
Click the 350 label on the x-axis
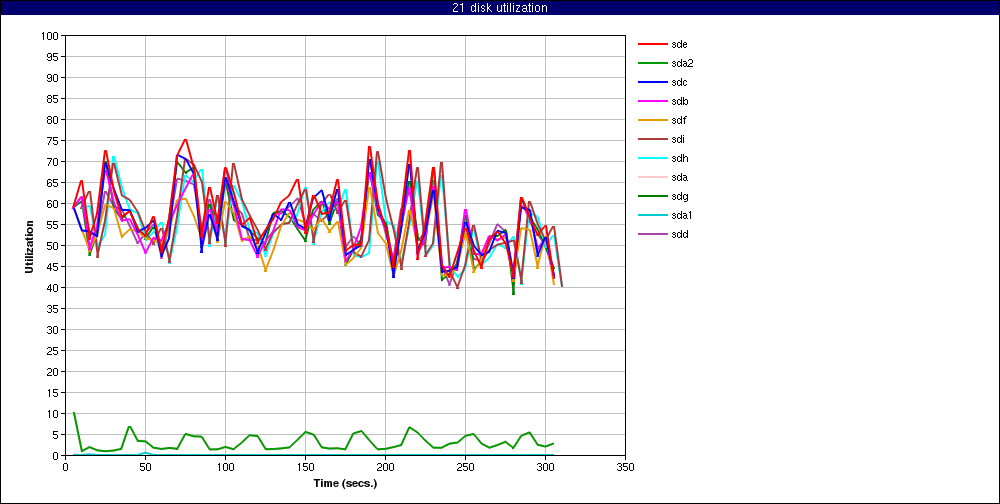coord(625,467)
